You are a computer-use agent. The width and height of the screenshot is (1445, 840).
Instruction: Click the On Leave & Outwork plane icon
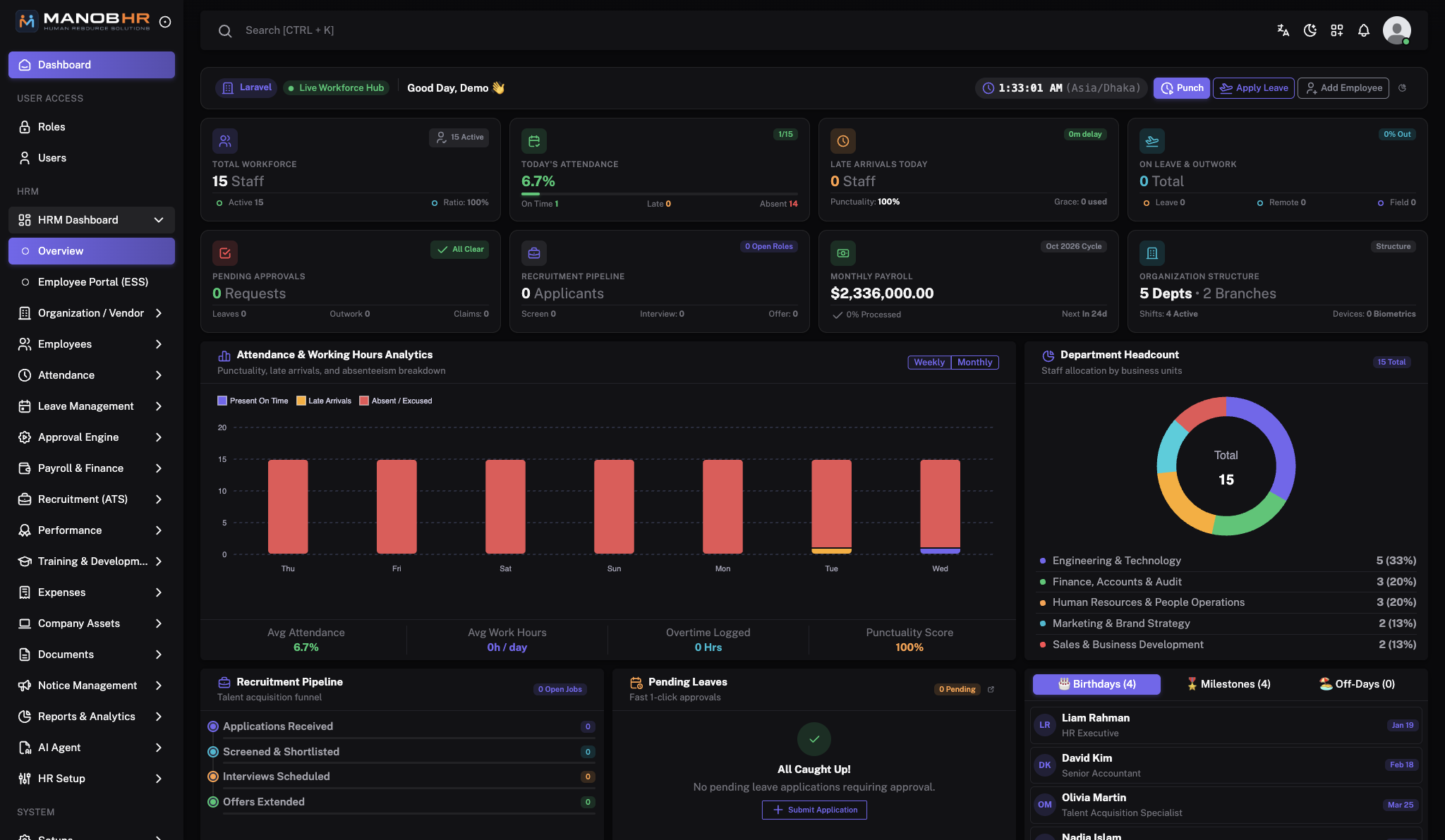coord(1152,141)
